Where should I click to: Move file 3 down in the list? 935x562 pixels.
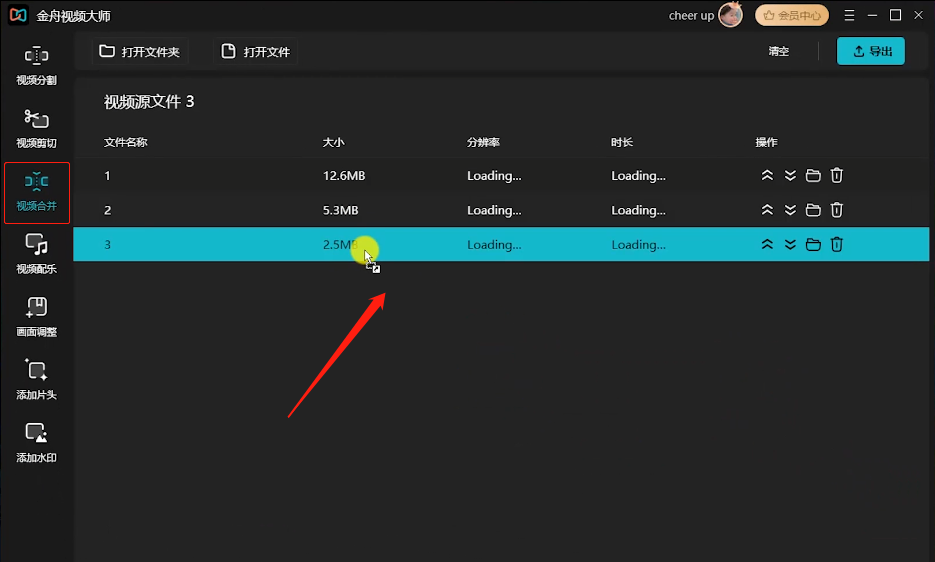[x=790, y=245]
